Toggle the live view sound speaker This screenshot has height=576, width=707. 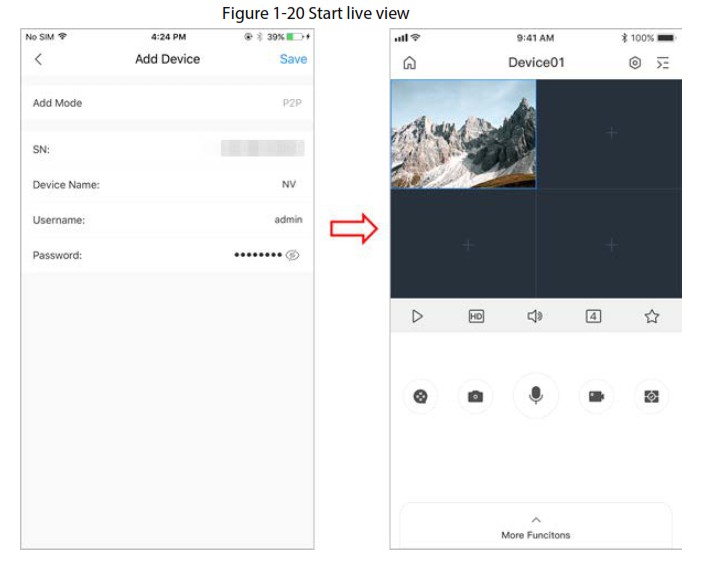click(x=535, y=316)
